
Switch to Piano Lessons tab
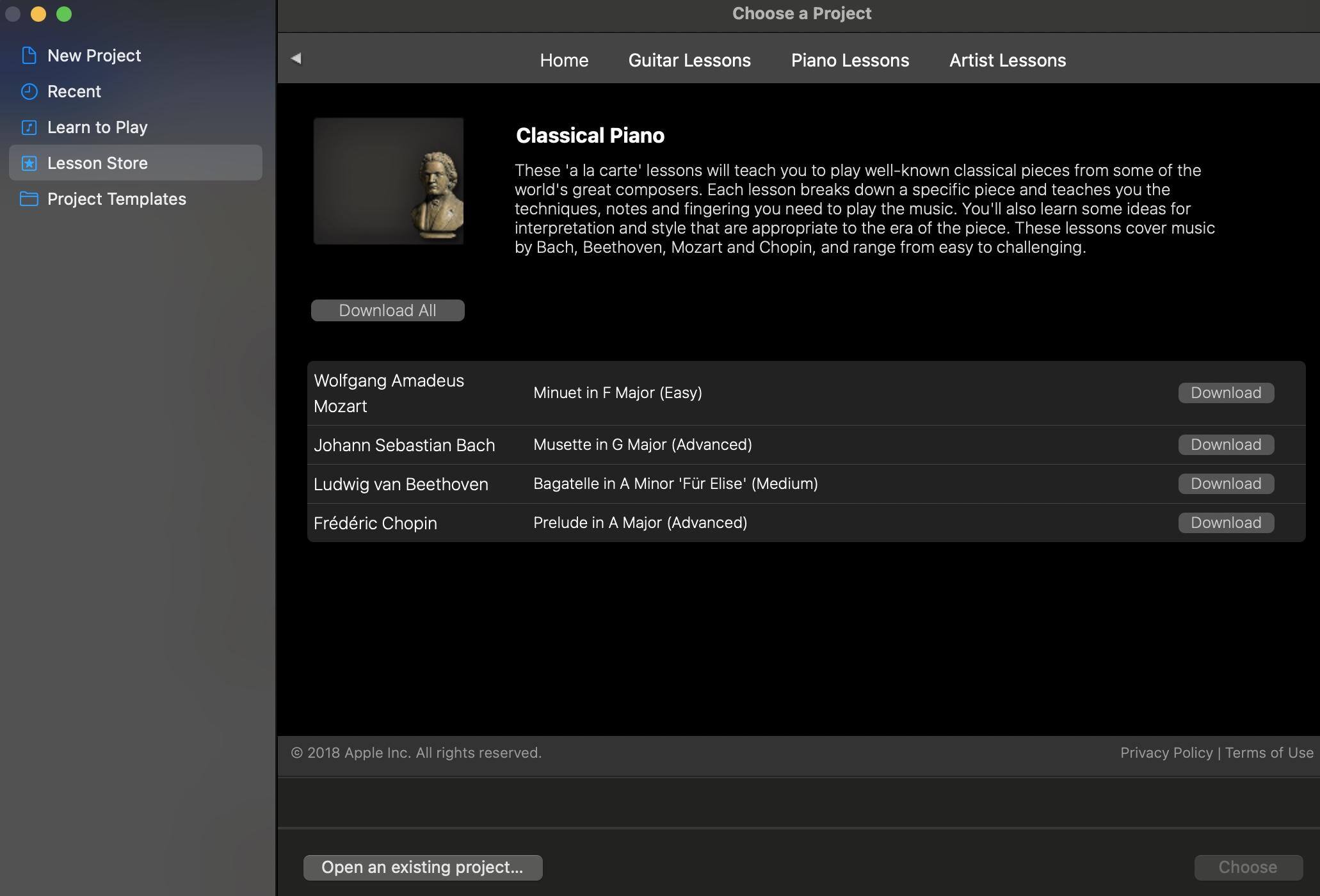[x=849, y=60]
